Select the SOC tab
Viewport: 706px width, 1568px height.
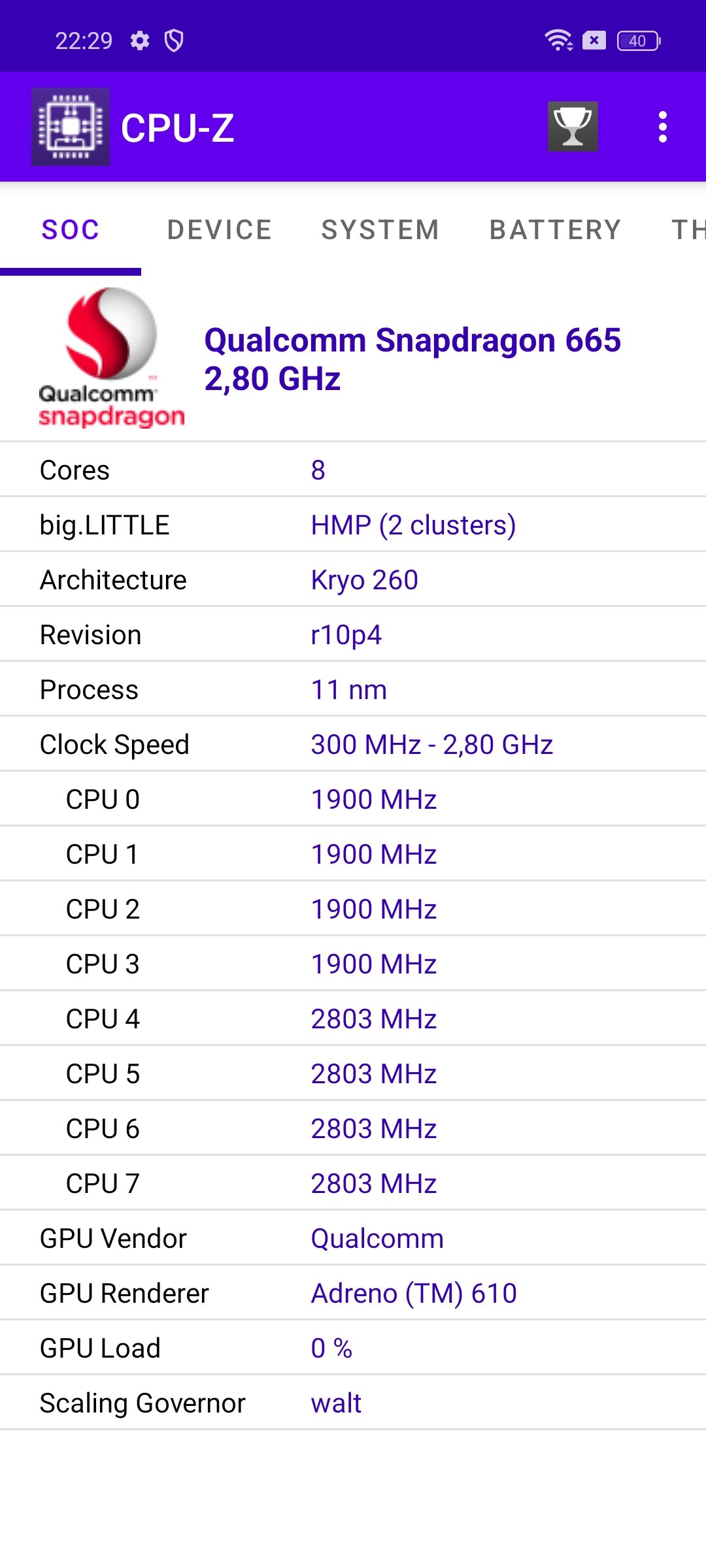tap(71, 230)
